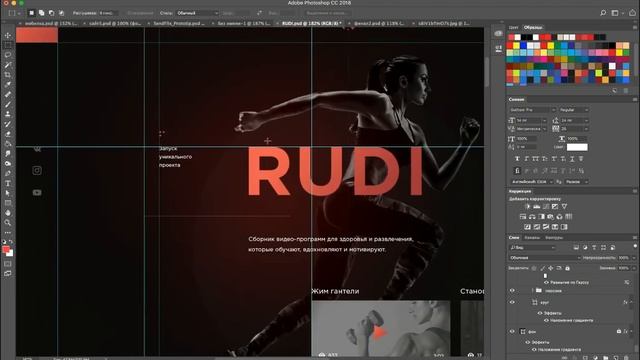
Task: Switch to RUDI.psd document tab
Action: pyautogui.click(x=311, y=24)
